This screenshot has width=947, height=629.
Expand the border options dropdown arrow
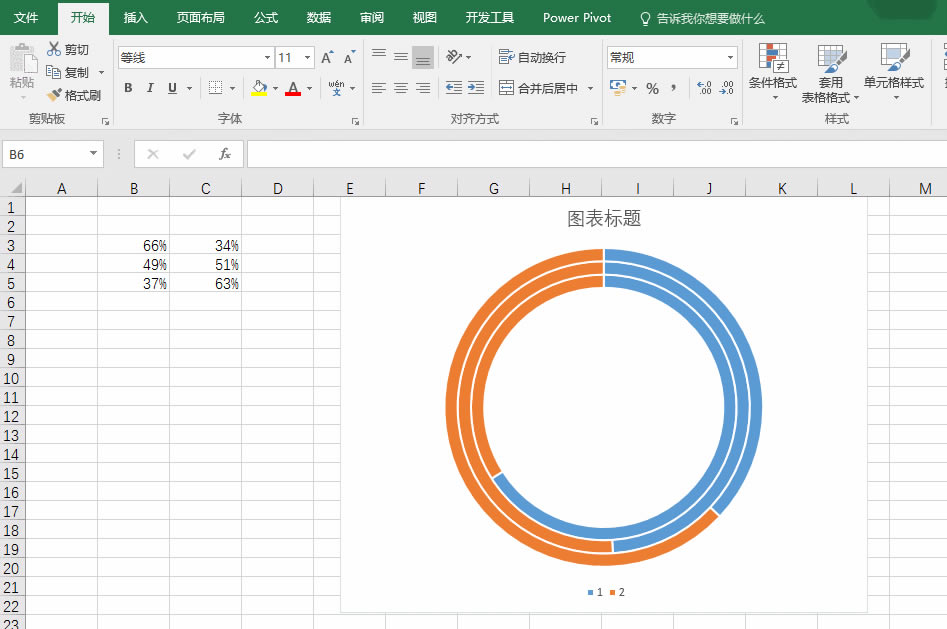coord(233,88)
